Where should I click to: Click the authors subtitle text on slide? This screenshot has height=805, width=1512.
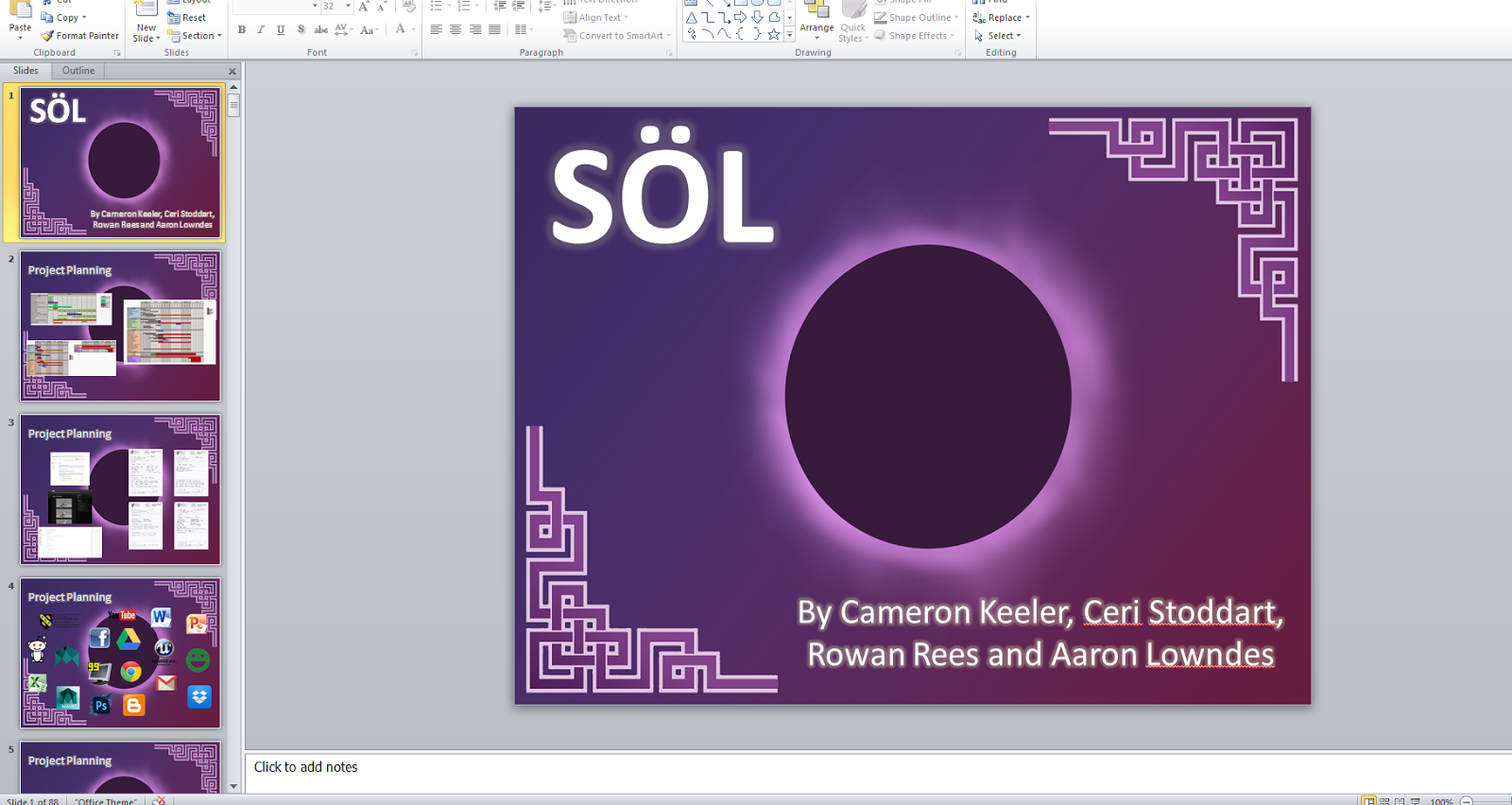(1040, 633)
